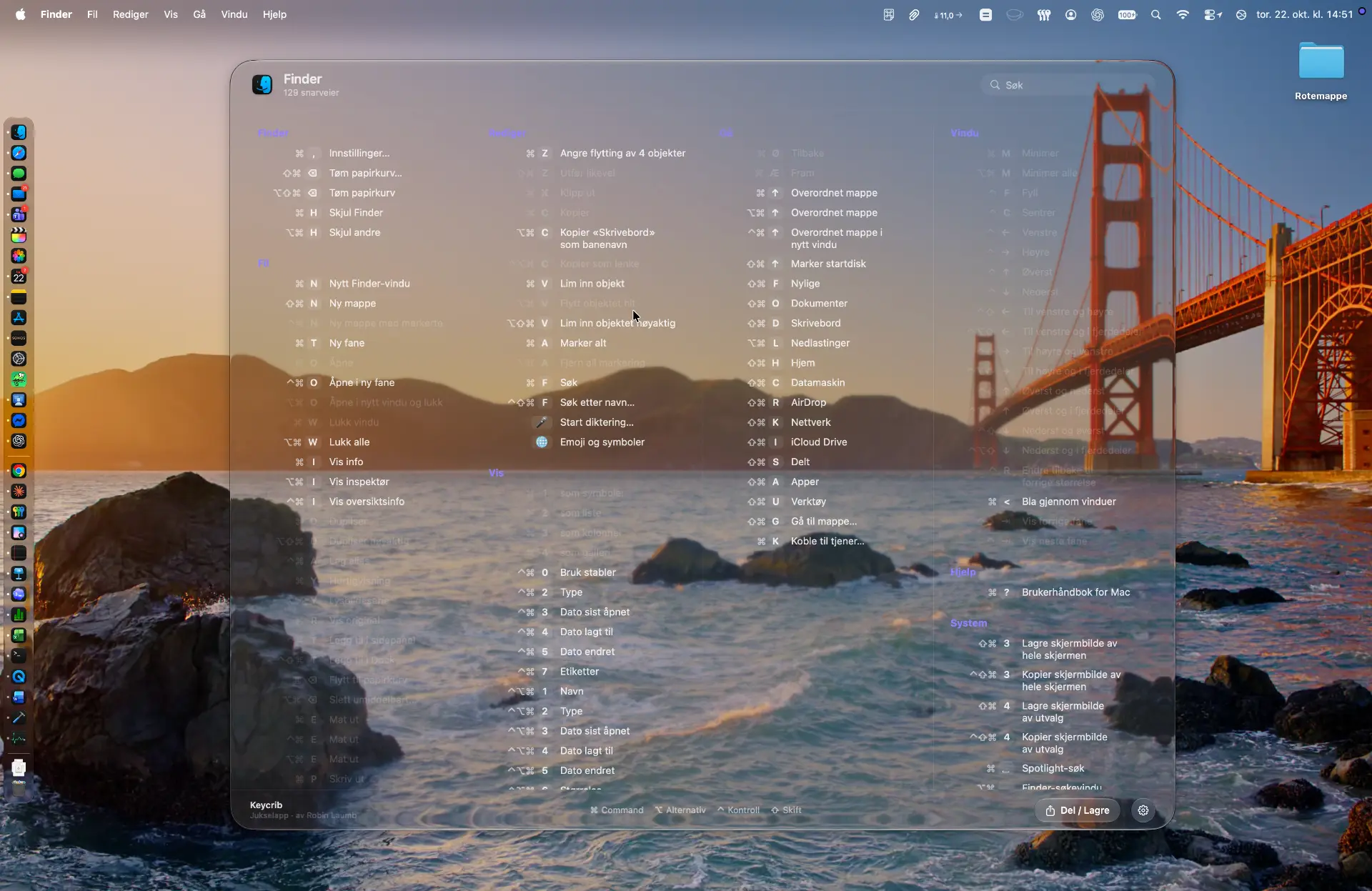Viewport: 1372px width, 891px height.
Task: Click the Spotlight magnifier in the menu bar
Action: (x=1155, y=15)
